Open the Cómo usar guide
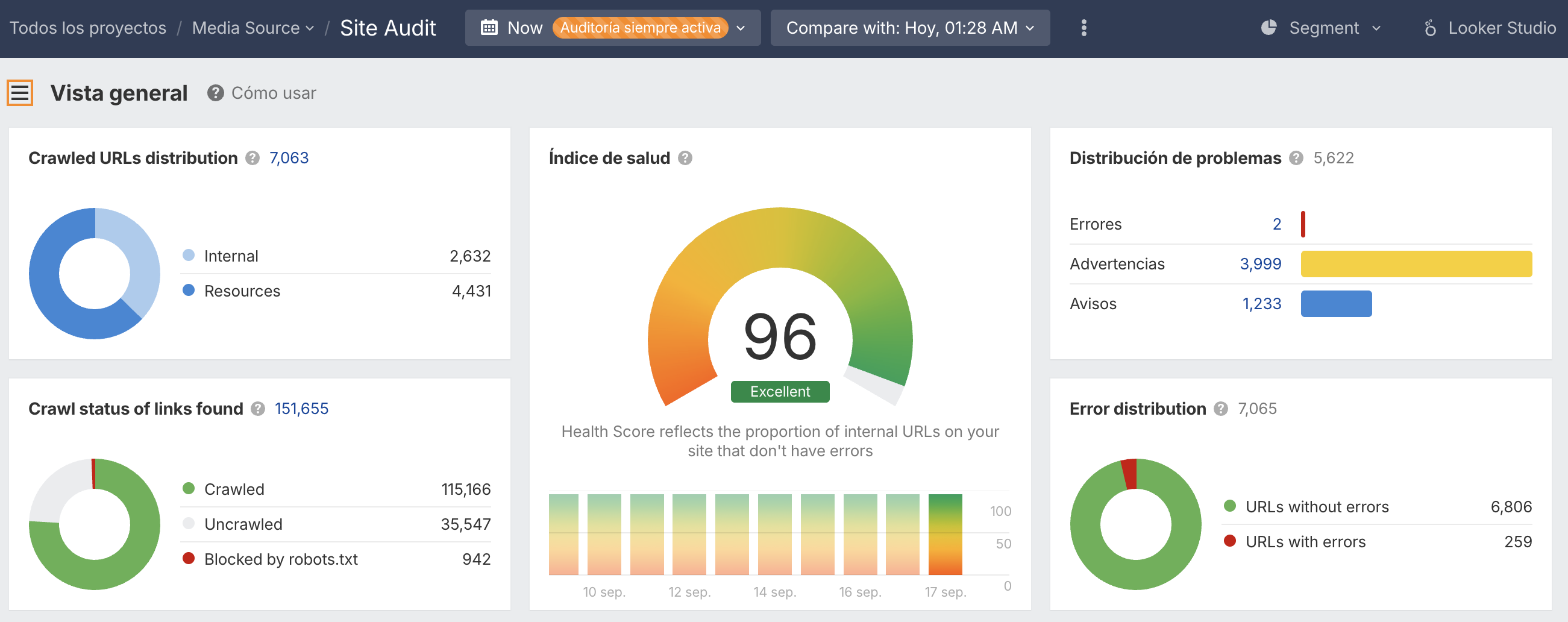This screenshot has height=622, width=1568. [x=274, y=93]
